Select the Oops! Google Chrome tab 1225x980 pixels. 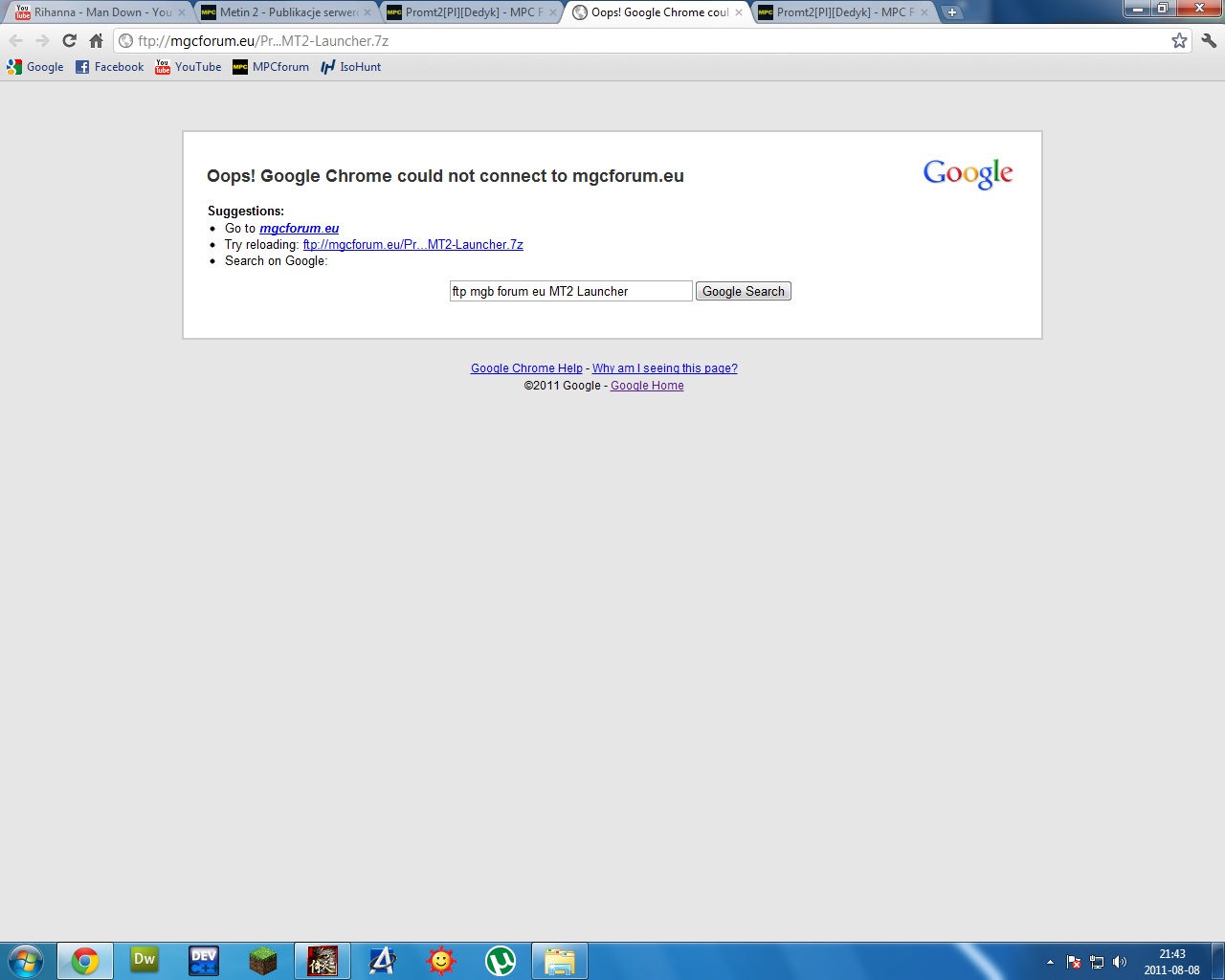coord(657,12)
